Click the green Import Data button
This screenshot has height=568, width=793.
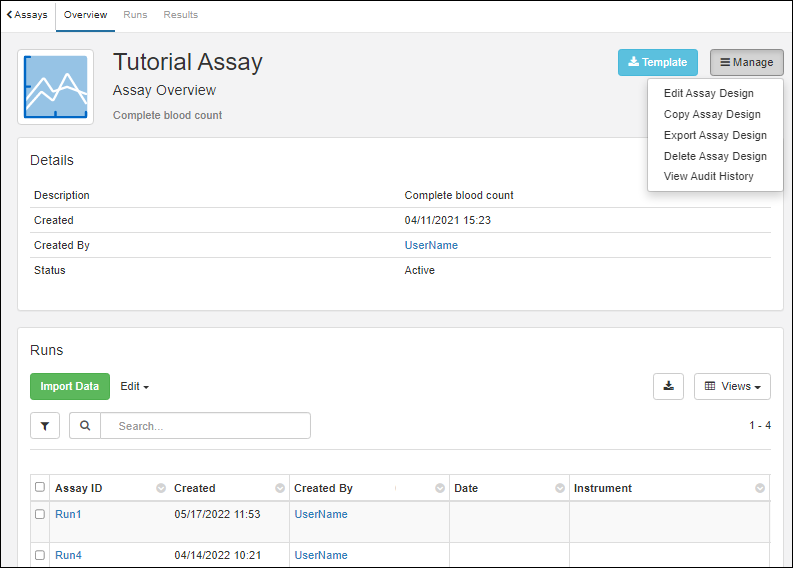pos(70,386)
